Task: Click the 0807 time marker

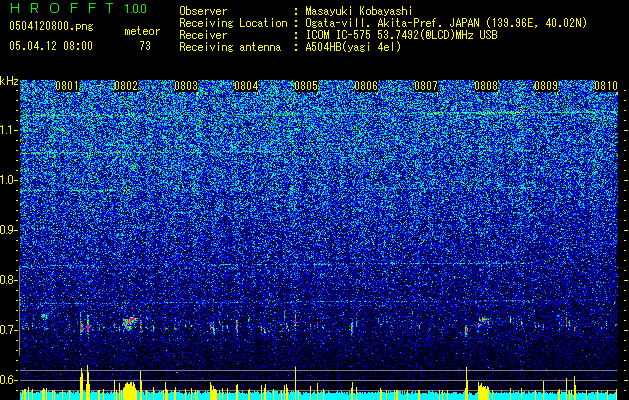Action: [426, 86]
